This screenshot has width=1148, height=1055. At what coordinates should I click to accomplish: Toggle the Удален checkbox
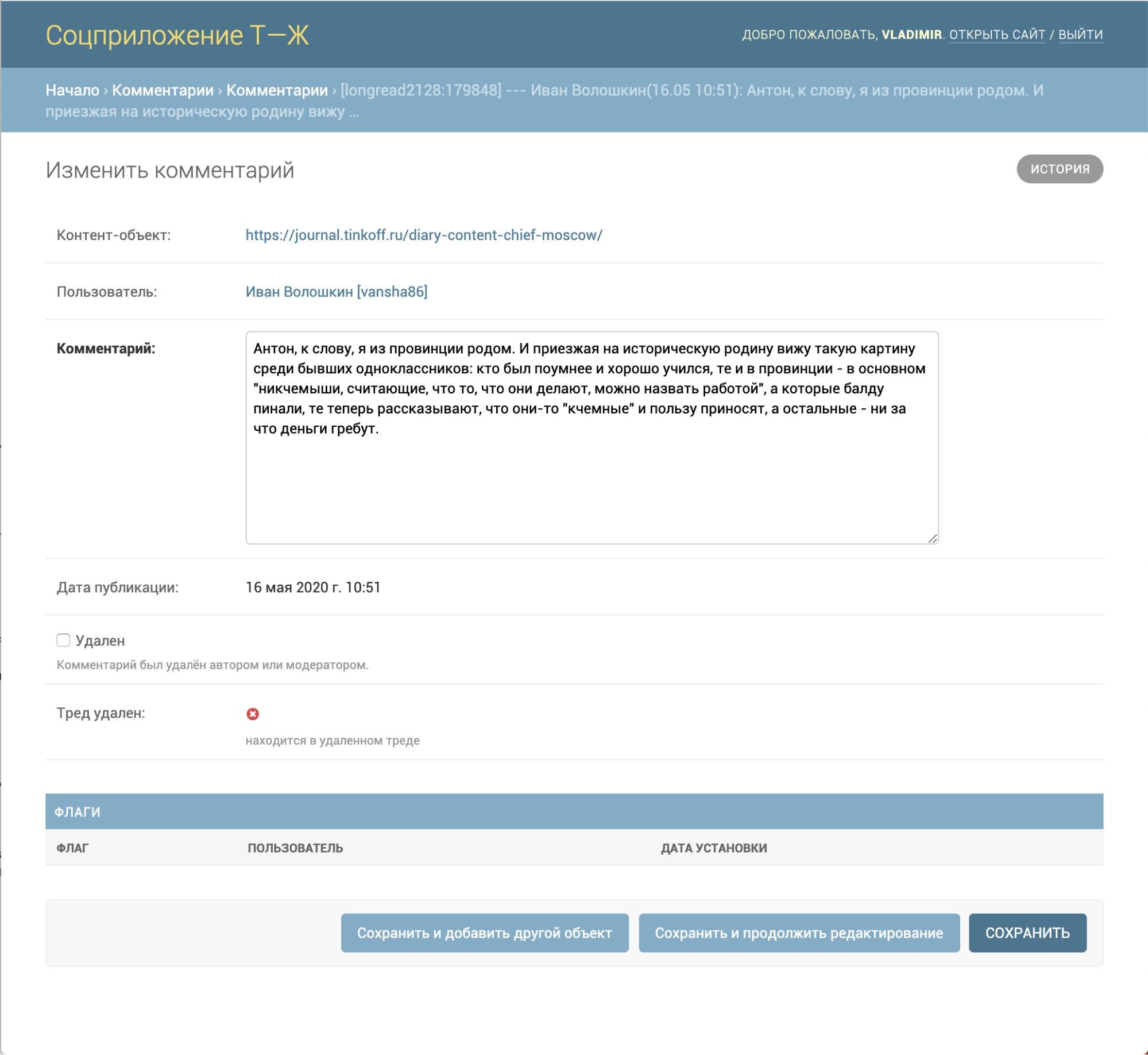[63, 640]
